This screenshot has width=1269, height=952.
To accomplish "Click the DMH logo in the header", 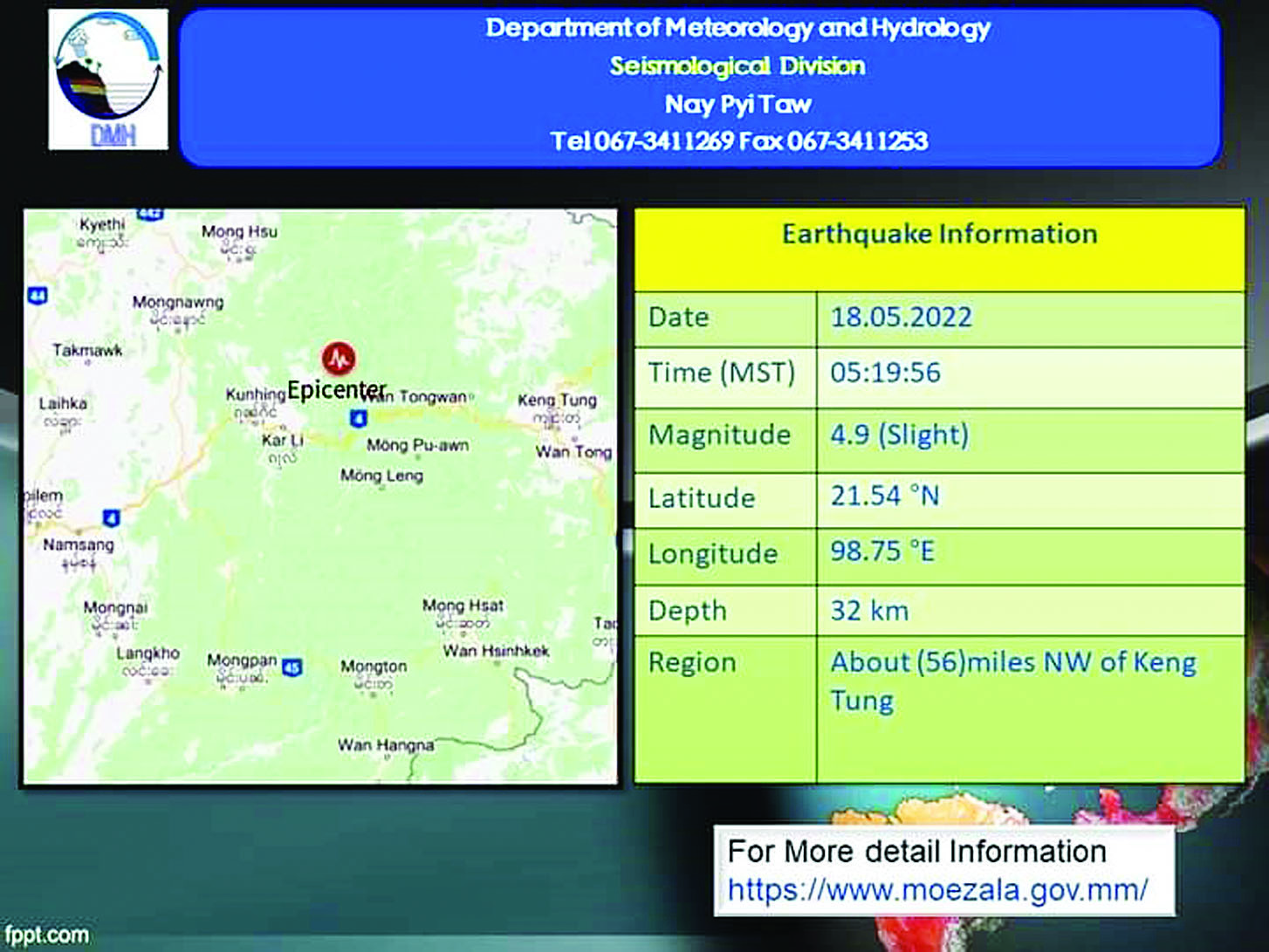I will click(x=108, y=79).
